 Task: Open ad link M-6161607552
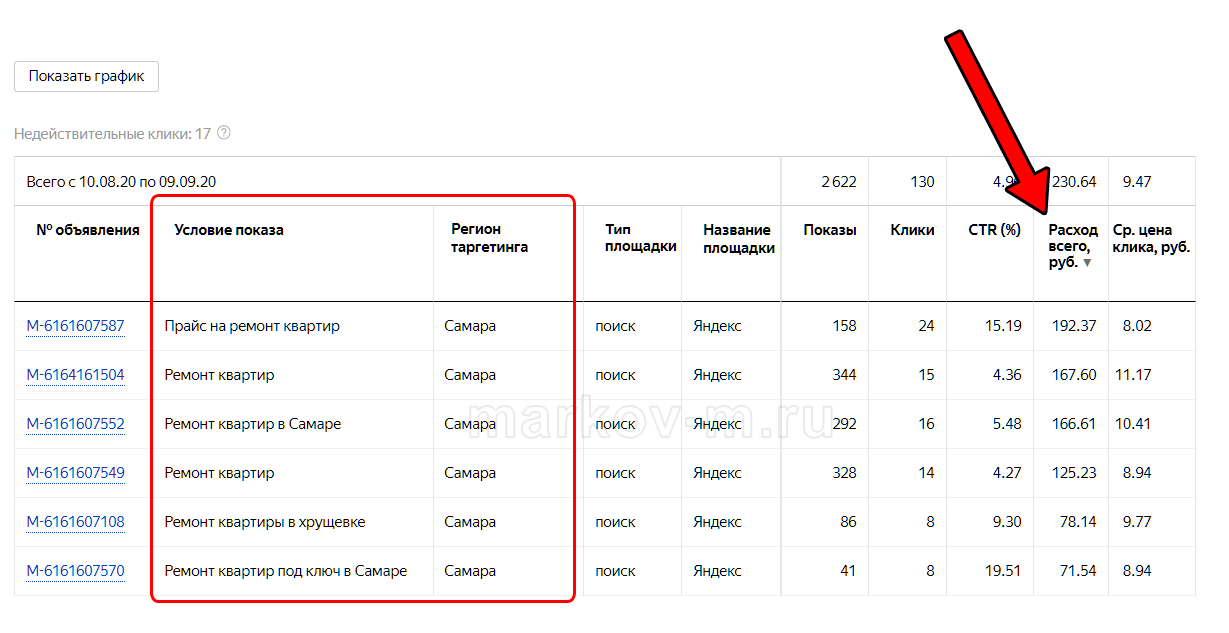75,424
